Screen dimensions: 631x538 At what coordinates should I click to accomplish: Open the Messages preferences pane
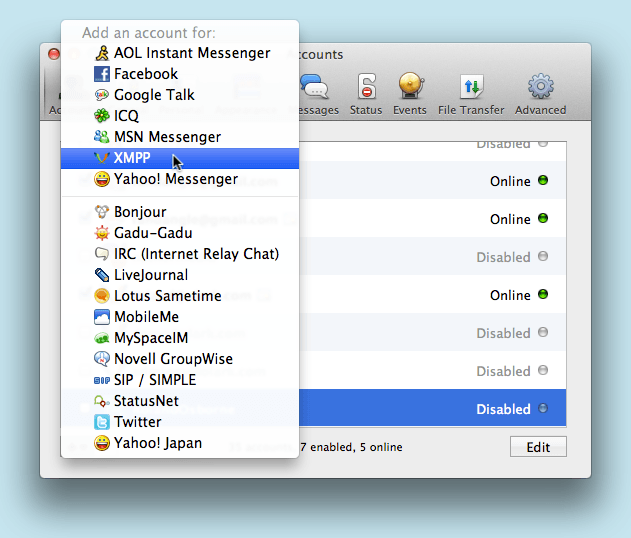pyautogui.click(x=314, y=93)
